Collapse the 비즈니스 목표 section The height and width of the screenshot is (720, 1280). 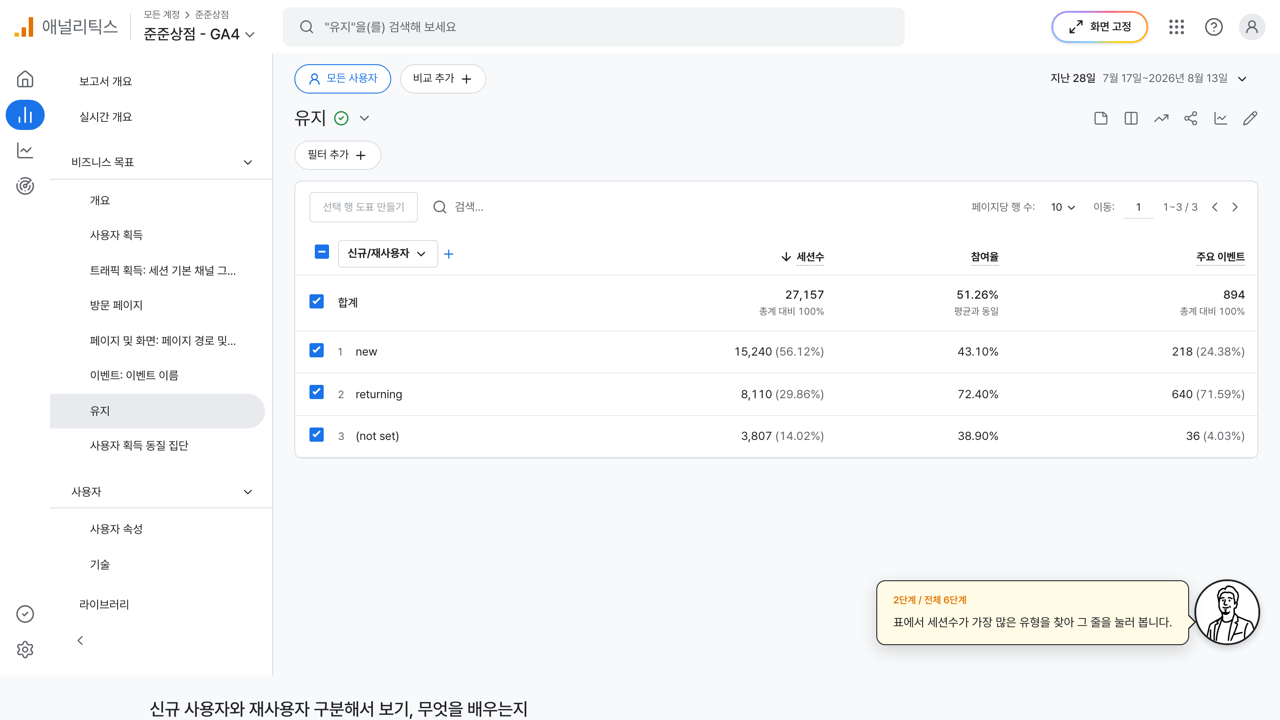(x=248, y=162)
